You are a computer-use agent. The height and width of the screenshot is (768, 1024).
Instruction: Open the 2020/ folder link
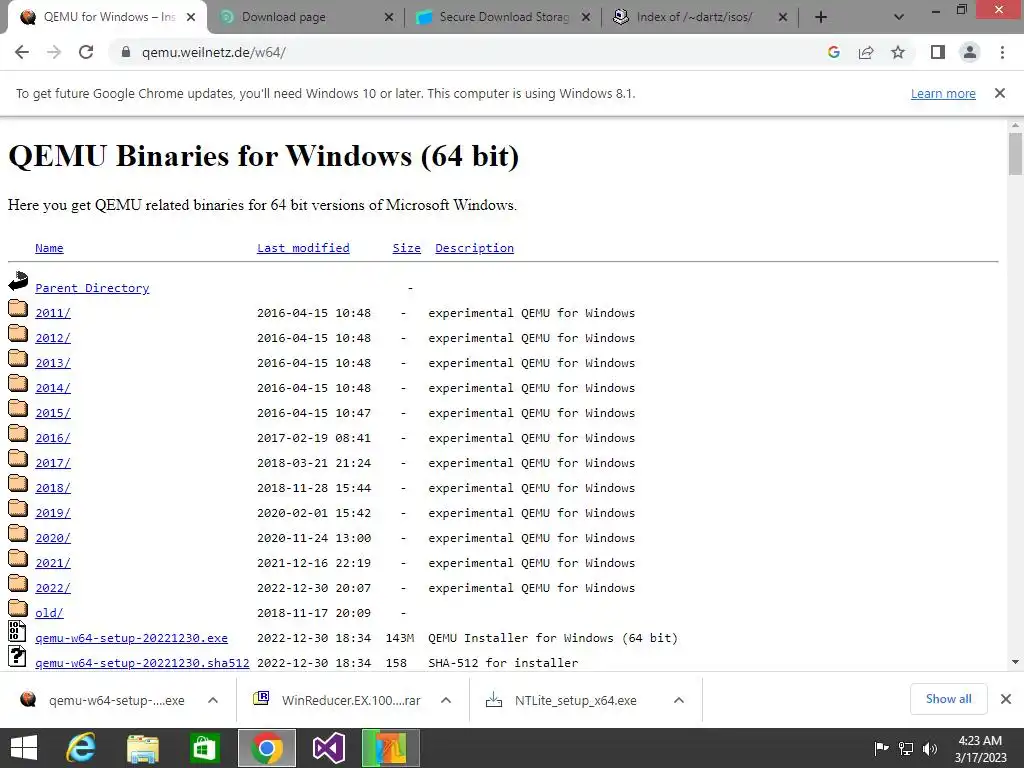tap(53, 537)
